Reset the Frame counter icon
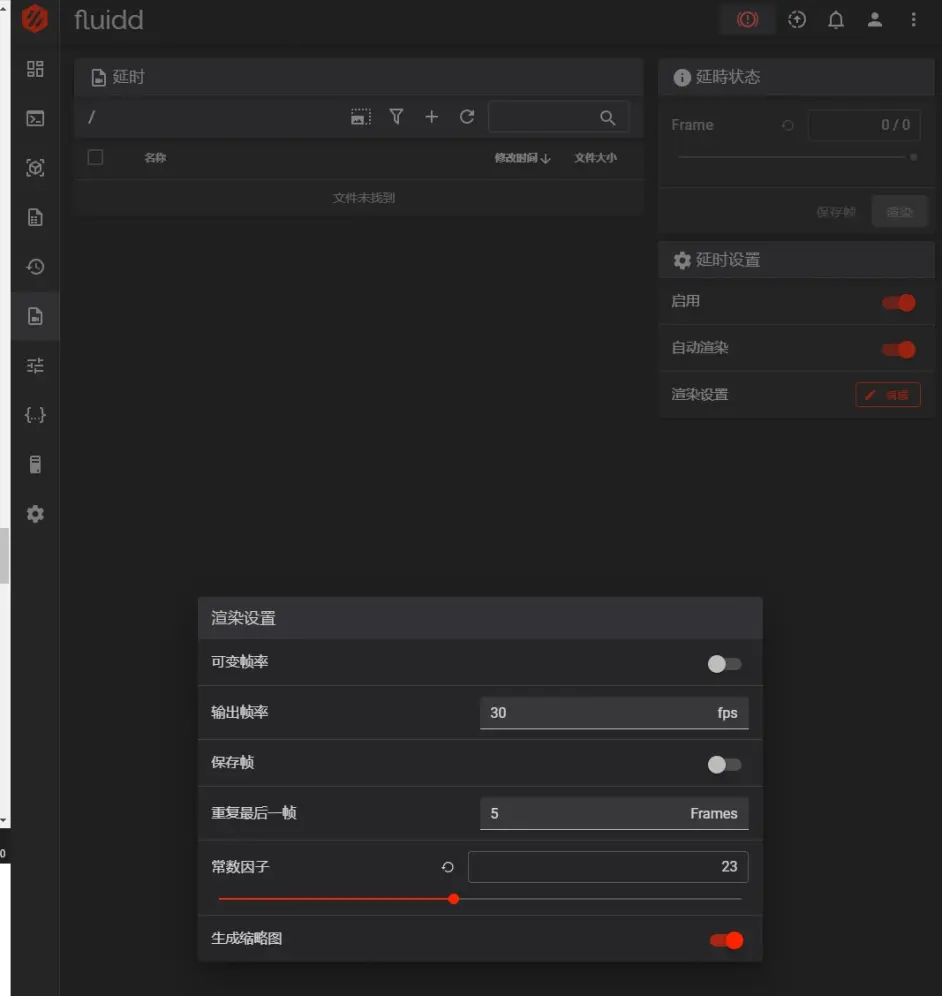The image size is (942, 996). click(788, 125)
